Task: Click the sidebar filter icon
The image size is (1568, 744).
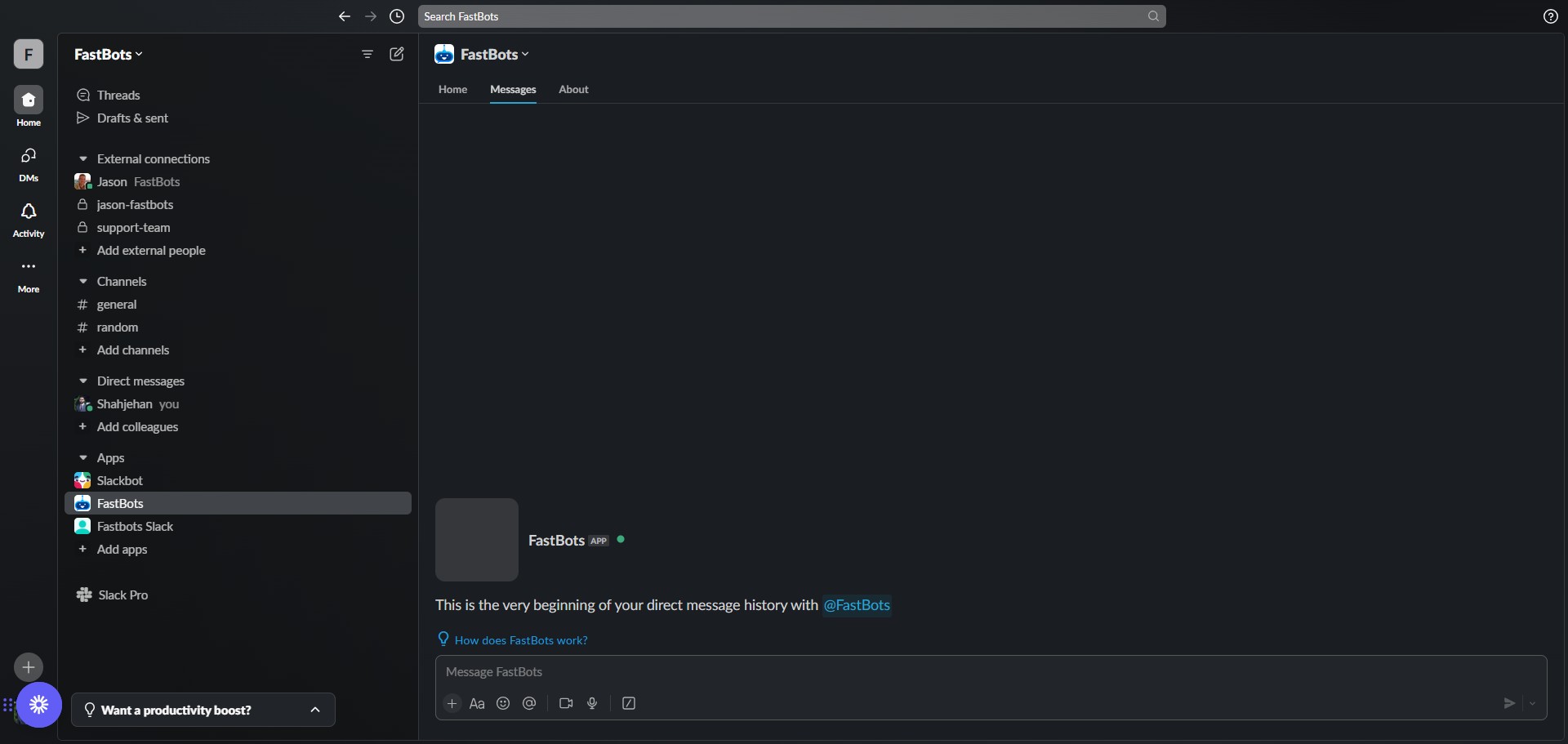Action: click(367, 54)
